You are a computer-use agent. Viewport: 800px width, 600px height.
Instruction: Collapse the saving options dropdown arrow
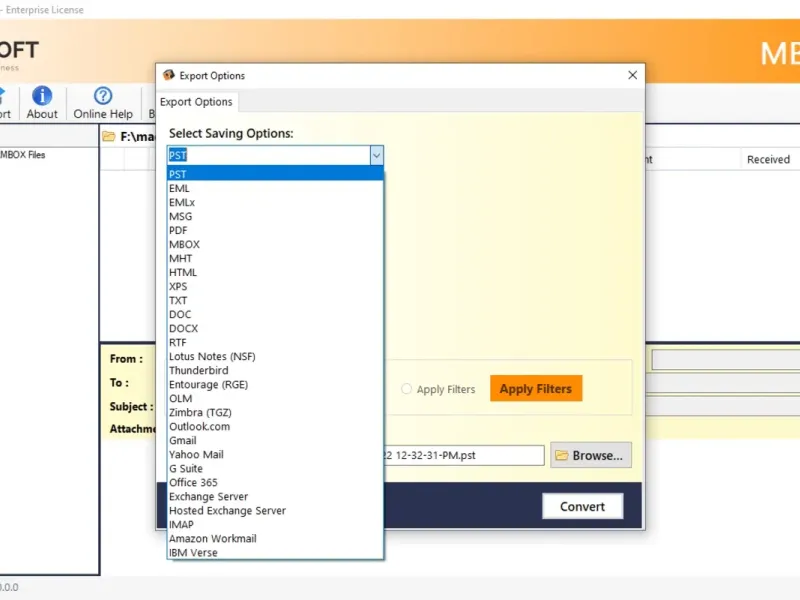coord(377,155)
